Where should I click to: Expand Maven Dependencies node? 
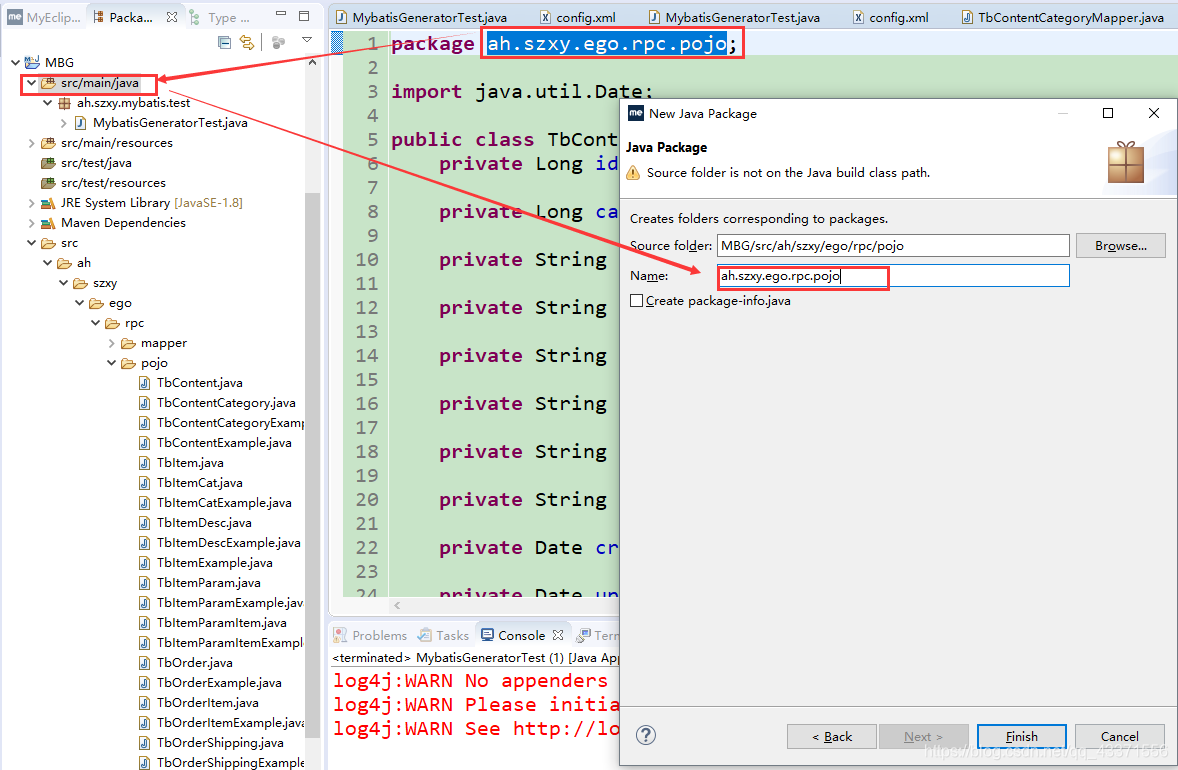31,222
